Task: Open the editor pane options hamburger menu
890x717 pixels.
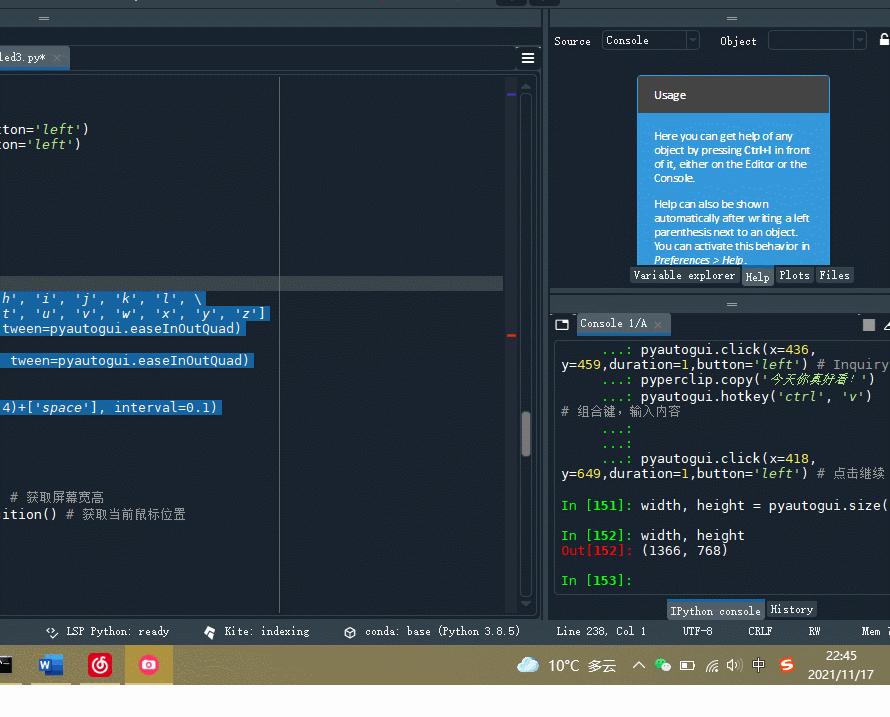Action: [528, 58]
